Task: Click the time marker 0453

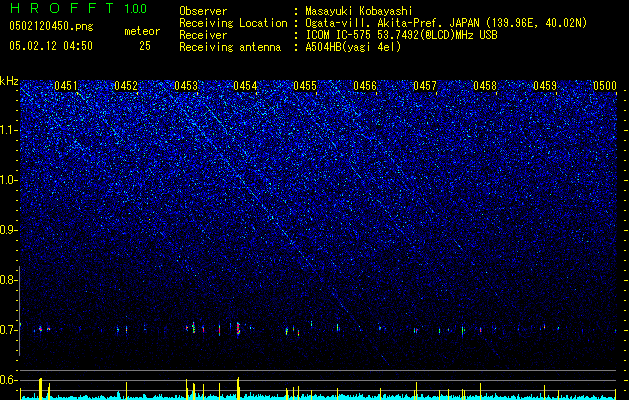Action: (186, 86)
